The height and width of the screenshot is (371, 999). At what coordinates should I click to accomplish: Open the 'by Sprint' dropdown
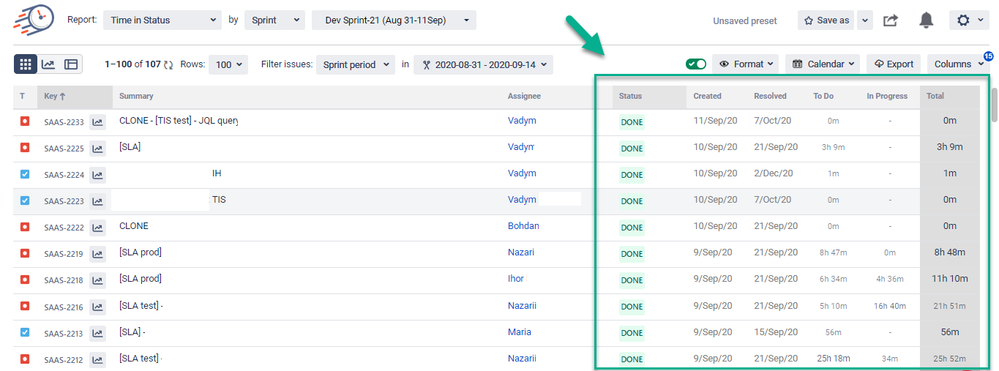click(275, 20)
